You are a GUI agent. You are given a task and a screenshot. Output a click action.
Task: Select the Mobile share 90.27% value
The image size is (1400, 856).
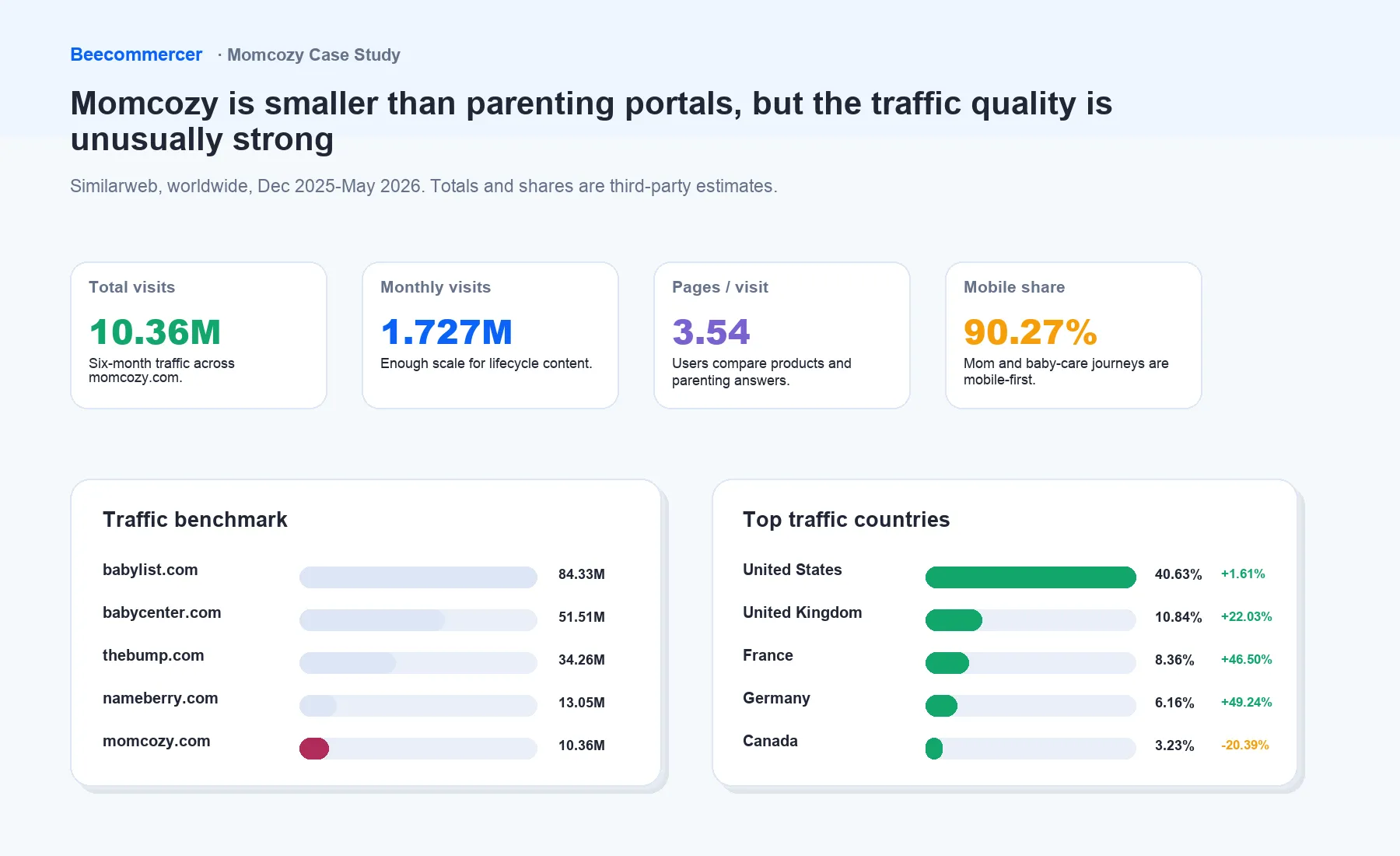[x=1031, y=332]
